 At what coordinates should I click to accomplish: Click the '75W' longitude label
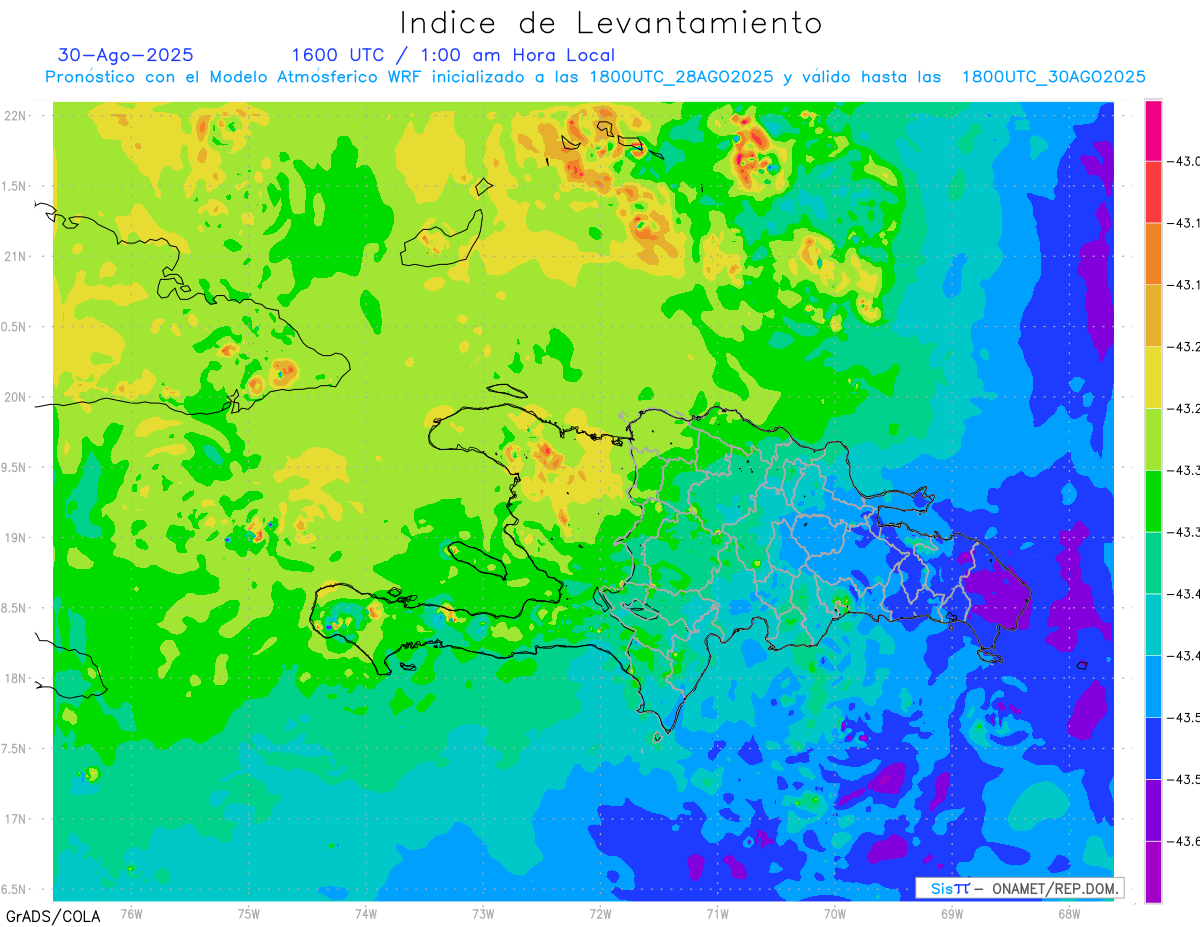click(249, 913)
